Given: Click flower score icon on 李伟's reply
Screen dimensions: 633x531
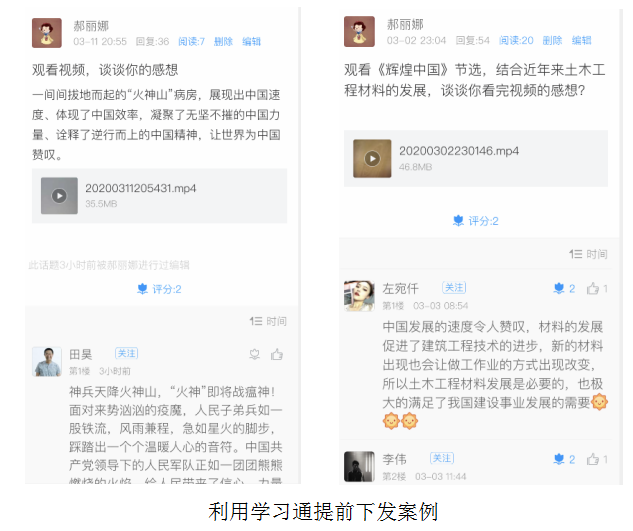Looking at the screenshot, I should (x=559, y=459).
